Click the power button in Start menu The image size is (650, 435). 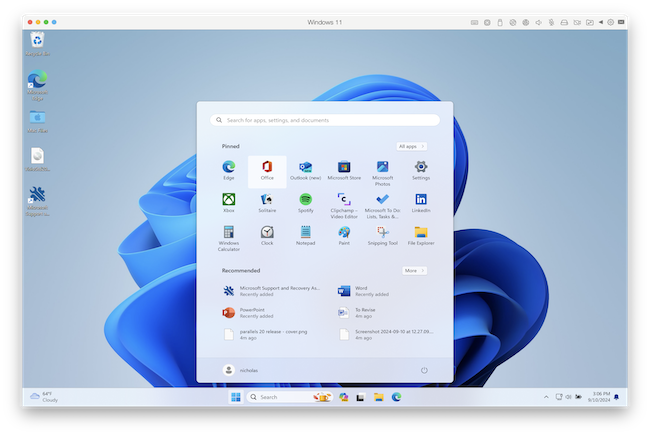(424, 370)
